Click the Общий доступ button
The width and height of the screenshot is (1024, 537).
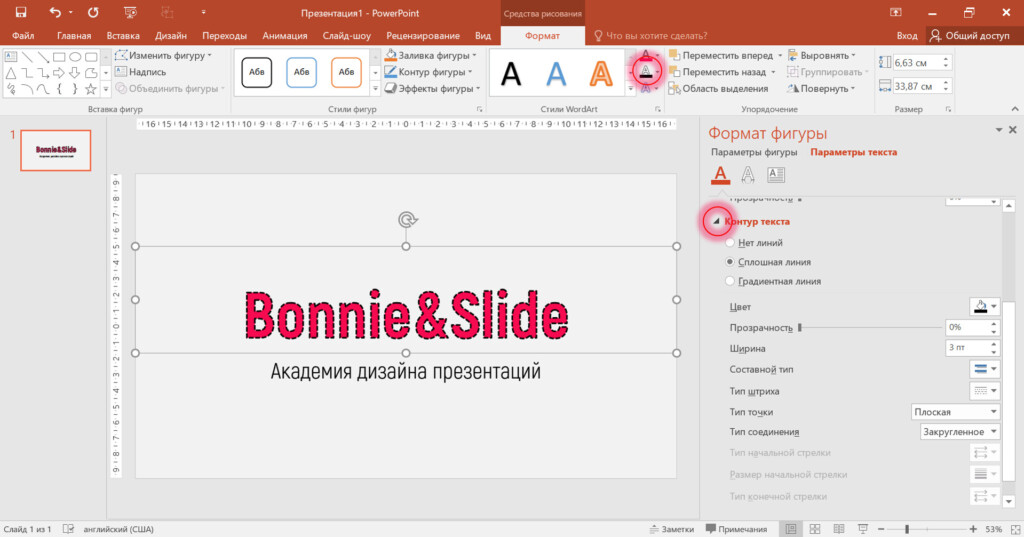975,35
